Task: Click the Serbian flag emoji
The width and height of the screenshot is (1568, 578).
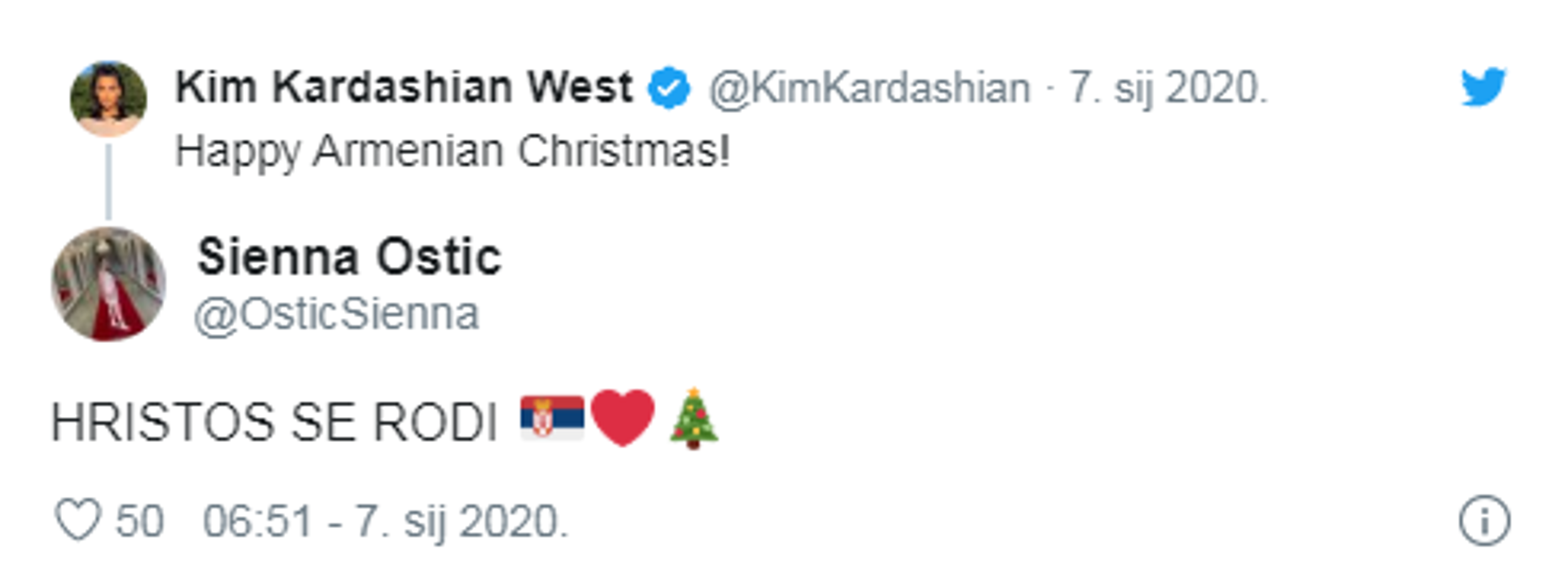Action: [552, 417]
